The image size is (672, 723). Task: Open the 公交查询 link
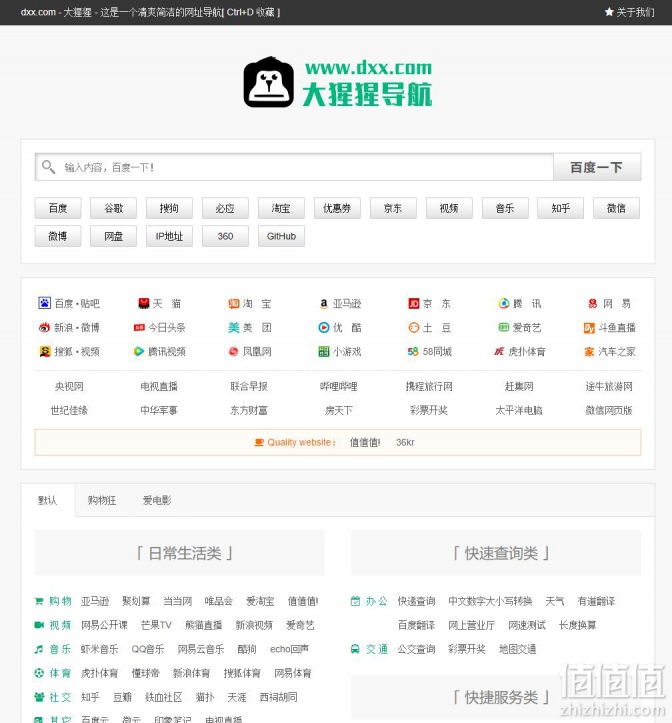click(416, 649)
